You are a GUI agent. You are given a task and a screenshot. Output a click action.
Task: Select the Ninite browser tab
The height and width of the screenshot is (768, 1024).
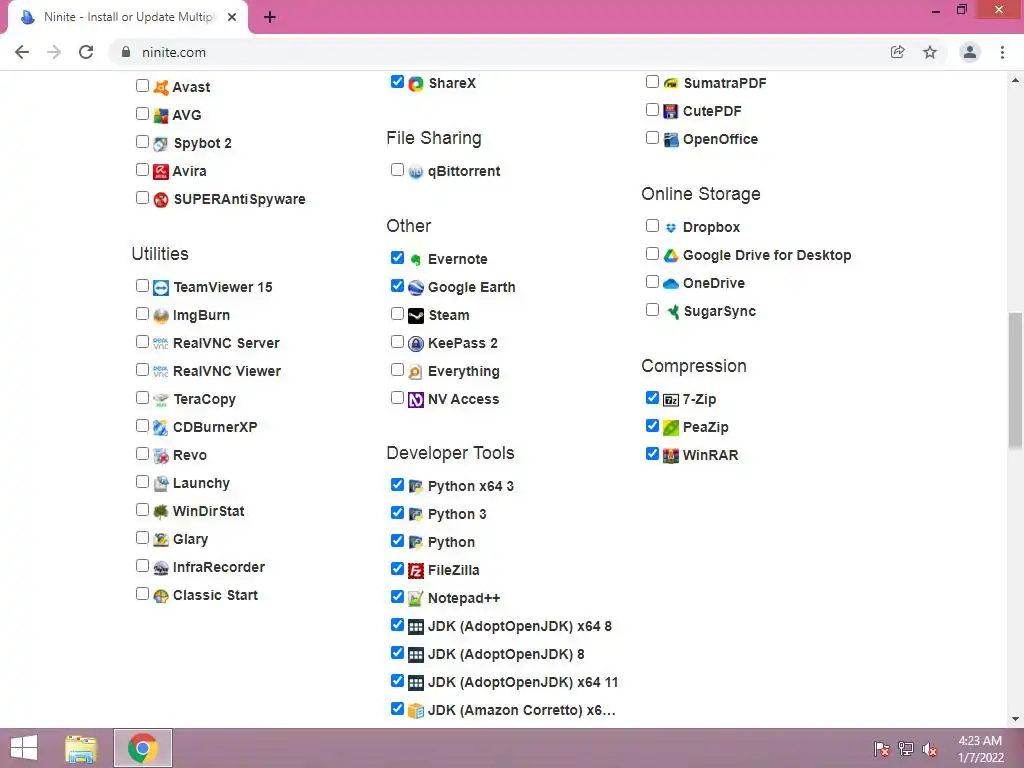point(128,17)
